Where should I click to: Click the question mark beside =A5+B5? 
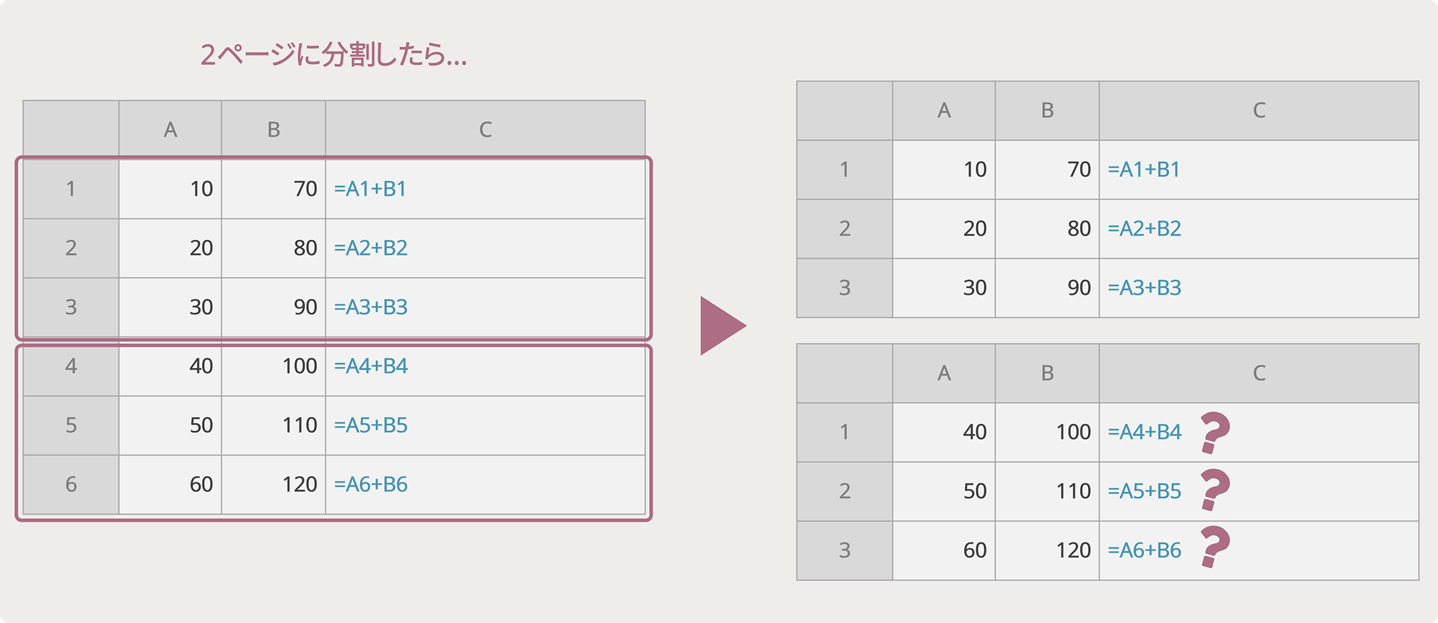point(1214,490)
